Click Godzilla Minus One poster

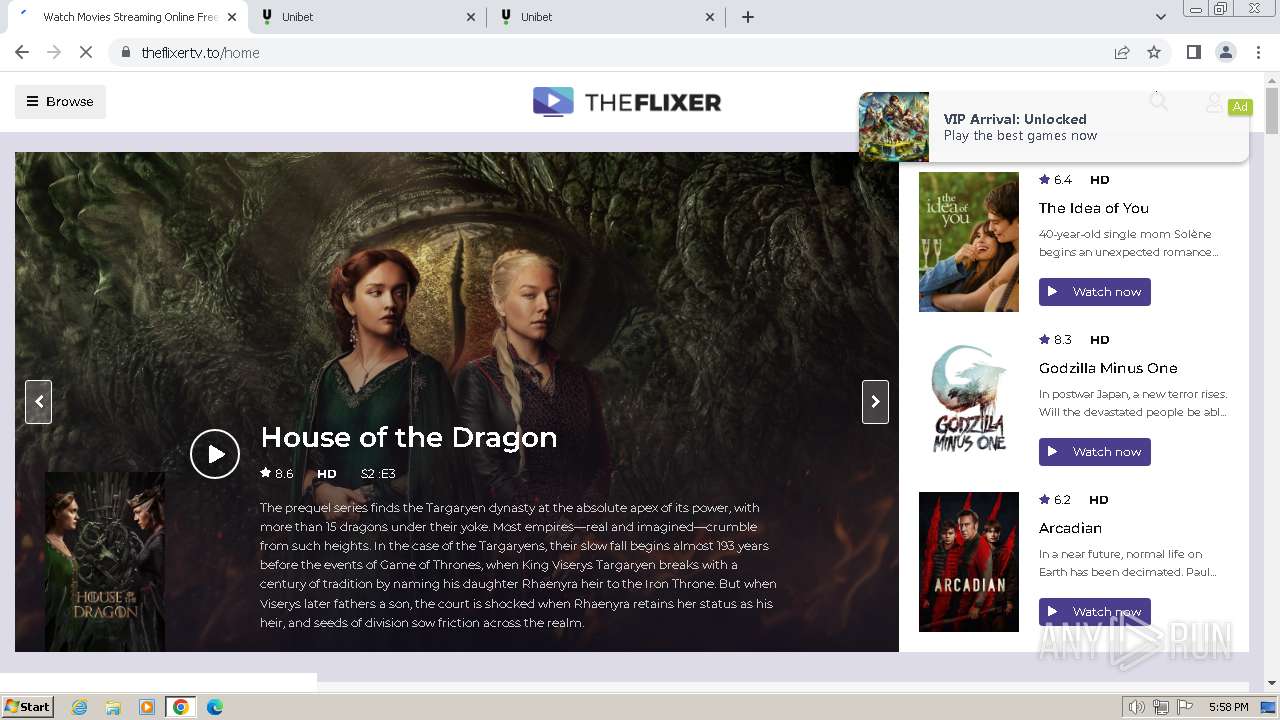point(969,402)
